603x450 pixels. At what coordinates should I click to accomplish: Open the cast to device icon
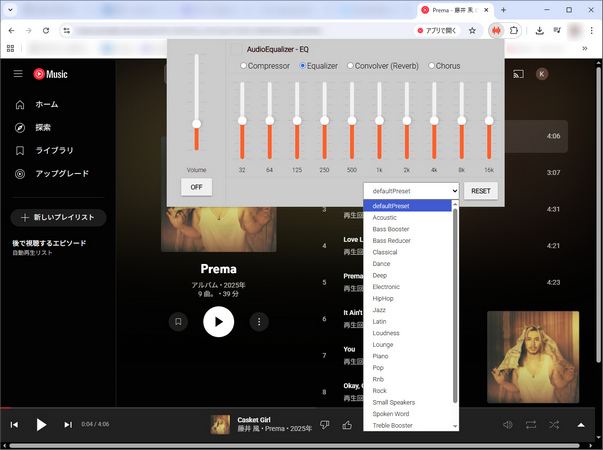pos(518,74)
